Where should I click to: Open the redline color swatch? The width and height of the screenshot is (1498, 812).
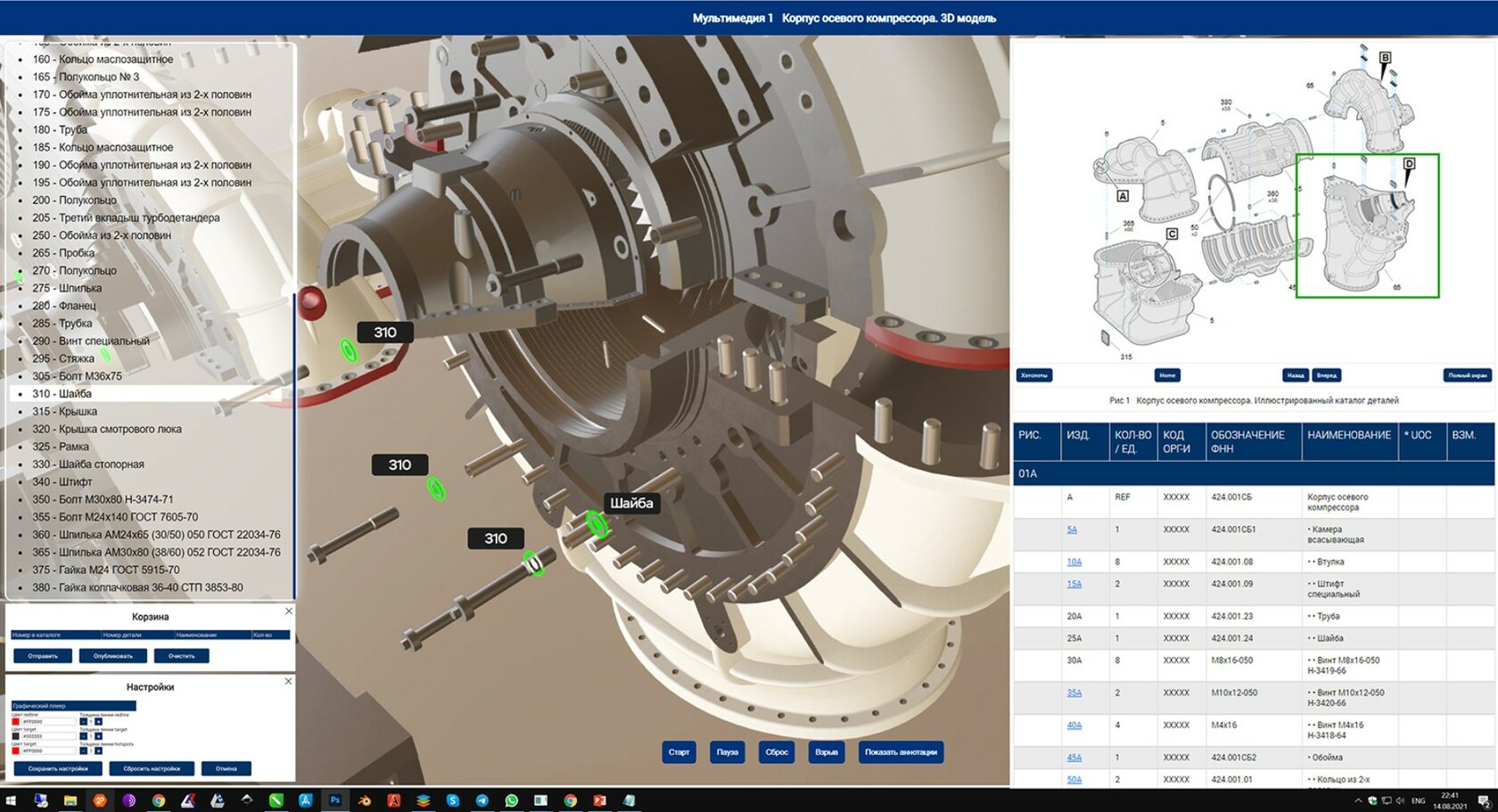pos(15,722)
